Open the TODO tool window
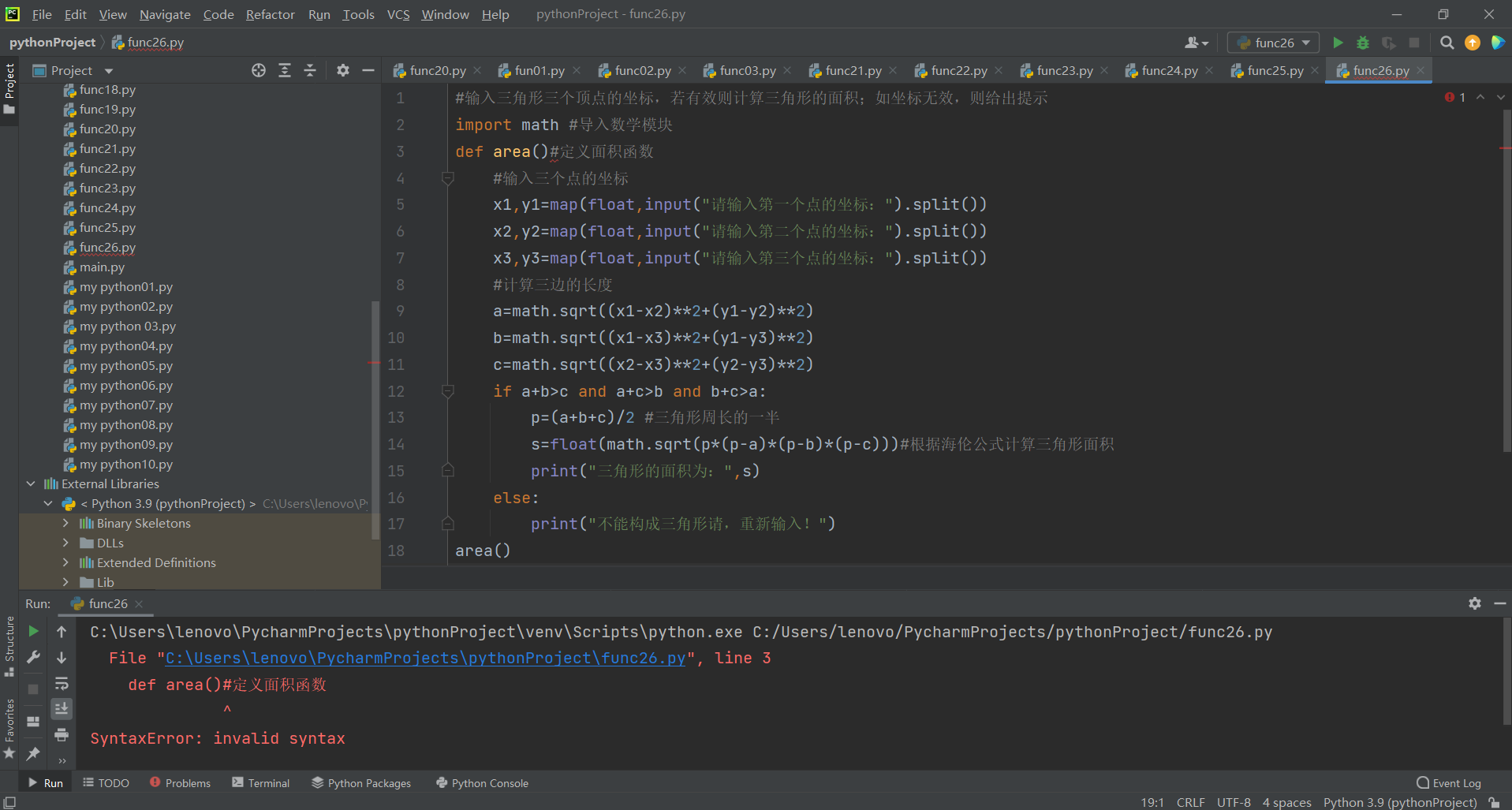Image resolution: width=1512 pixels, height=810 pixels. pos(106,782)
